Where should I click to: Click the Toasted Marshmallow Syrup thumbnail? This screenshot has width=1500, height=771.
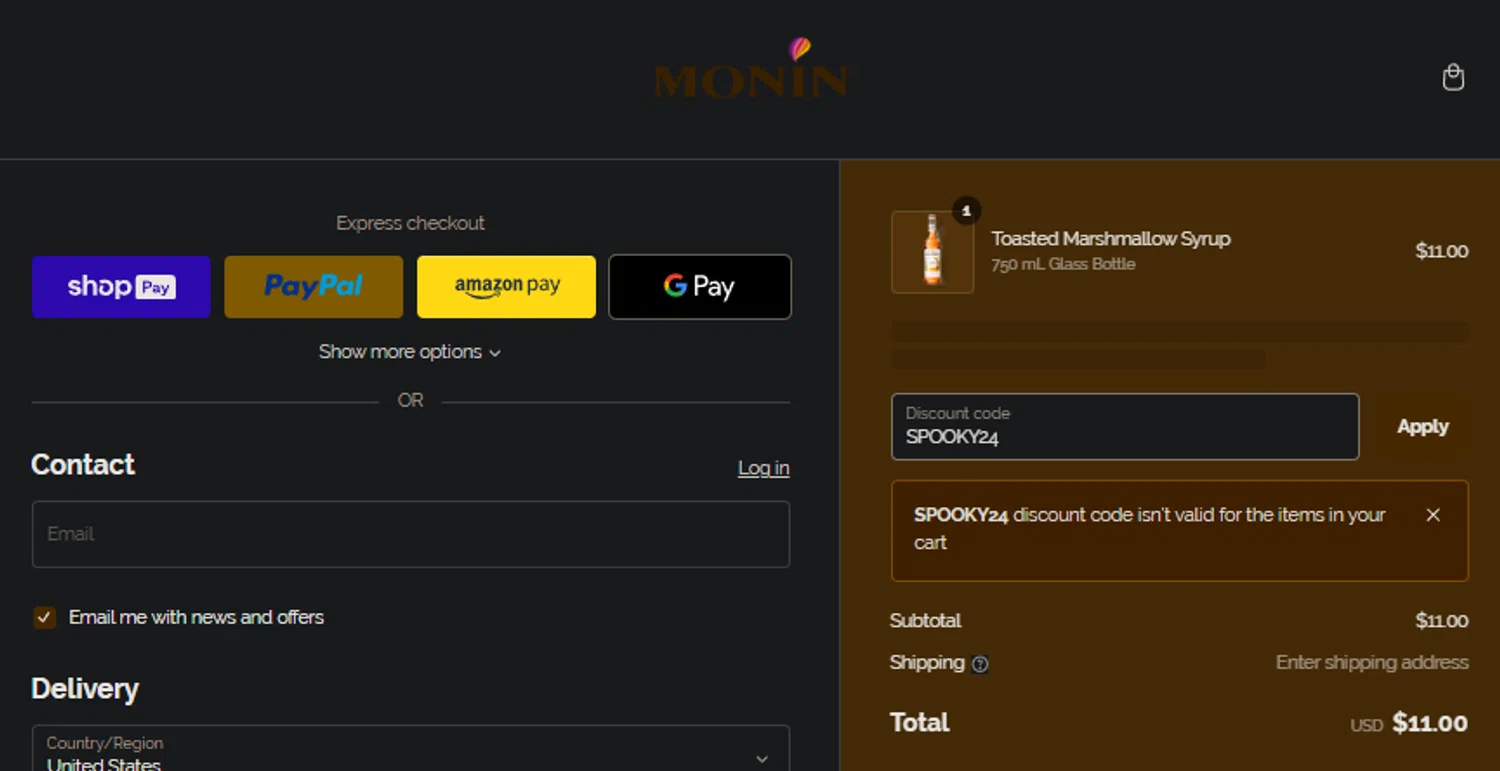(933, 252)
